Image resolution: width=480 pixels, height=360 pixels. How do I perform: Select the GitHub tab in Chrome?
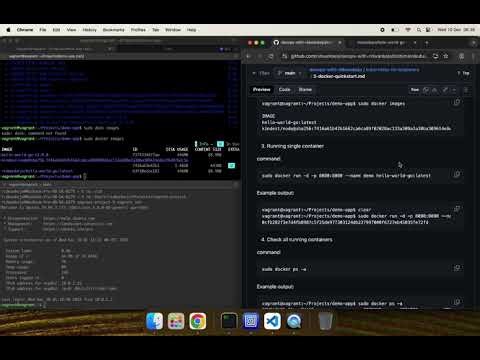[306, 43]
